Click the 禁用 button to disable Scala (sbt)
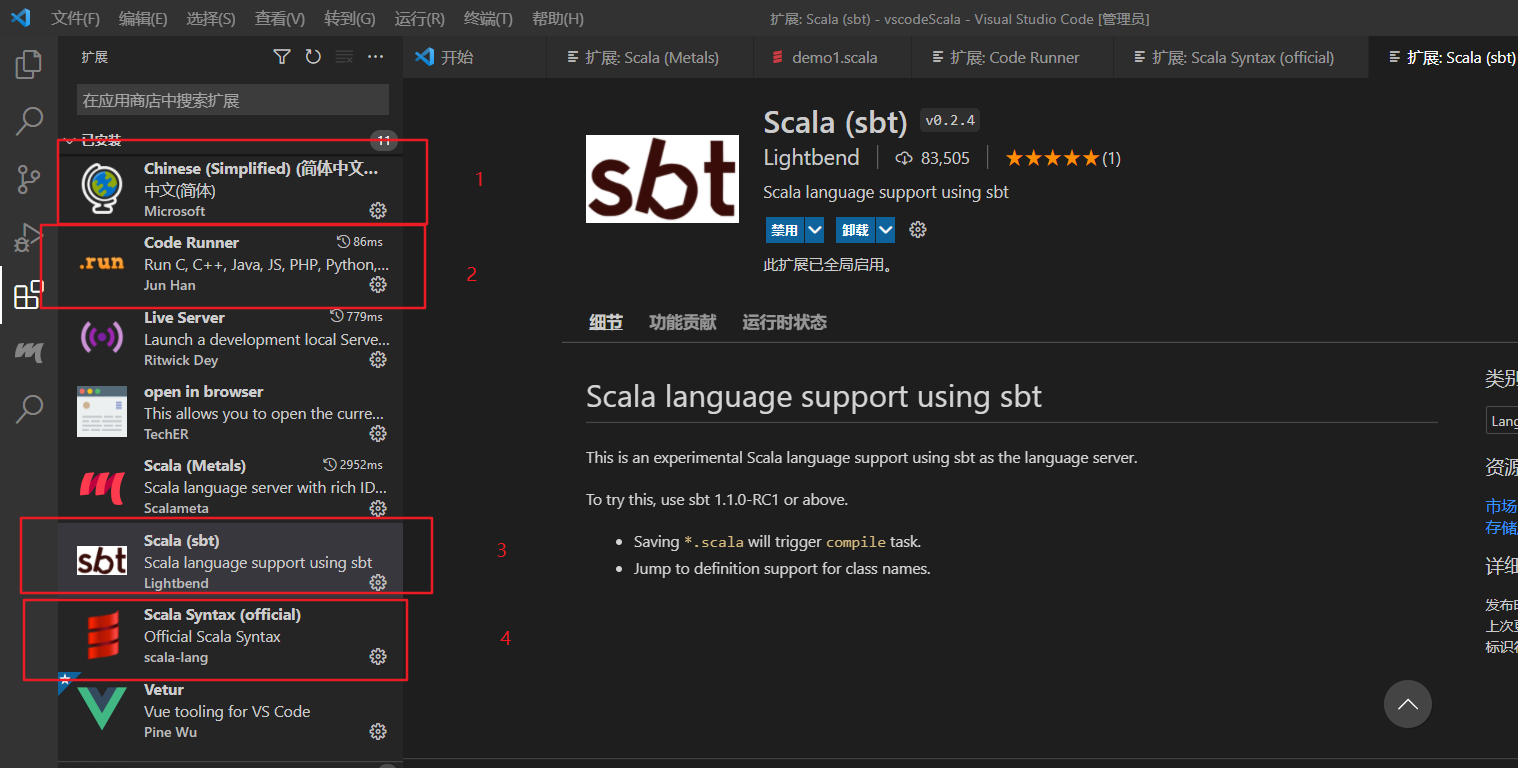Screen dimensions: 1518x768 (784, 229)
